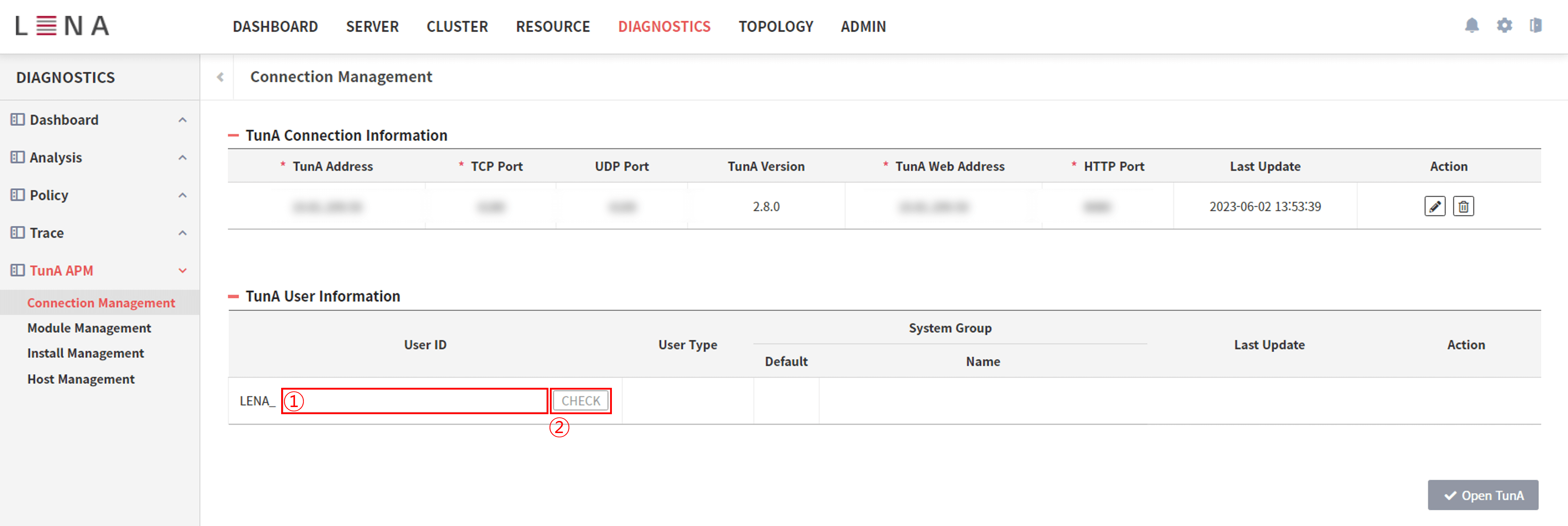Edit the TunA connection with pencil icon
This screenshot has width=1568, height=526.
1435,206
